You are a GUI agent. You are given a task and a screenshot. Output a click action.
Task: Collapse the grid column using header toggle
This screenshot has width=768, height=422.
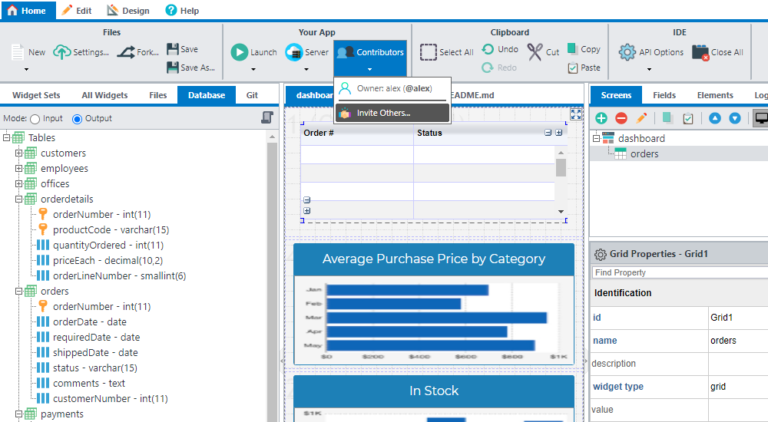click(547, 132)
